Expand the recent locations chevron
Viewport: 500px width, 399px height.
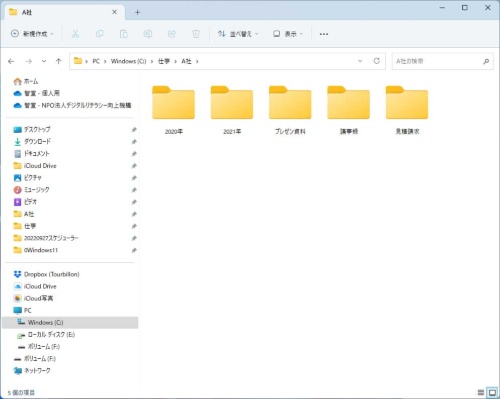(x=44, y=61)
